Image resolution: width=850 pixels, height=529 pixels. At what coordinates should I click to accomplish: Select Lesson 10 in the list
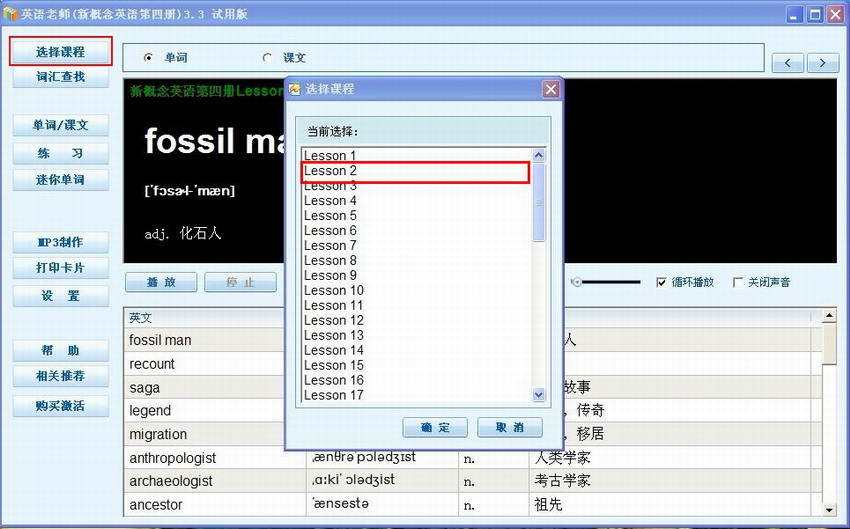(x=416, y=291)
